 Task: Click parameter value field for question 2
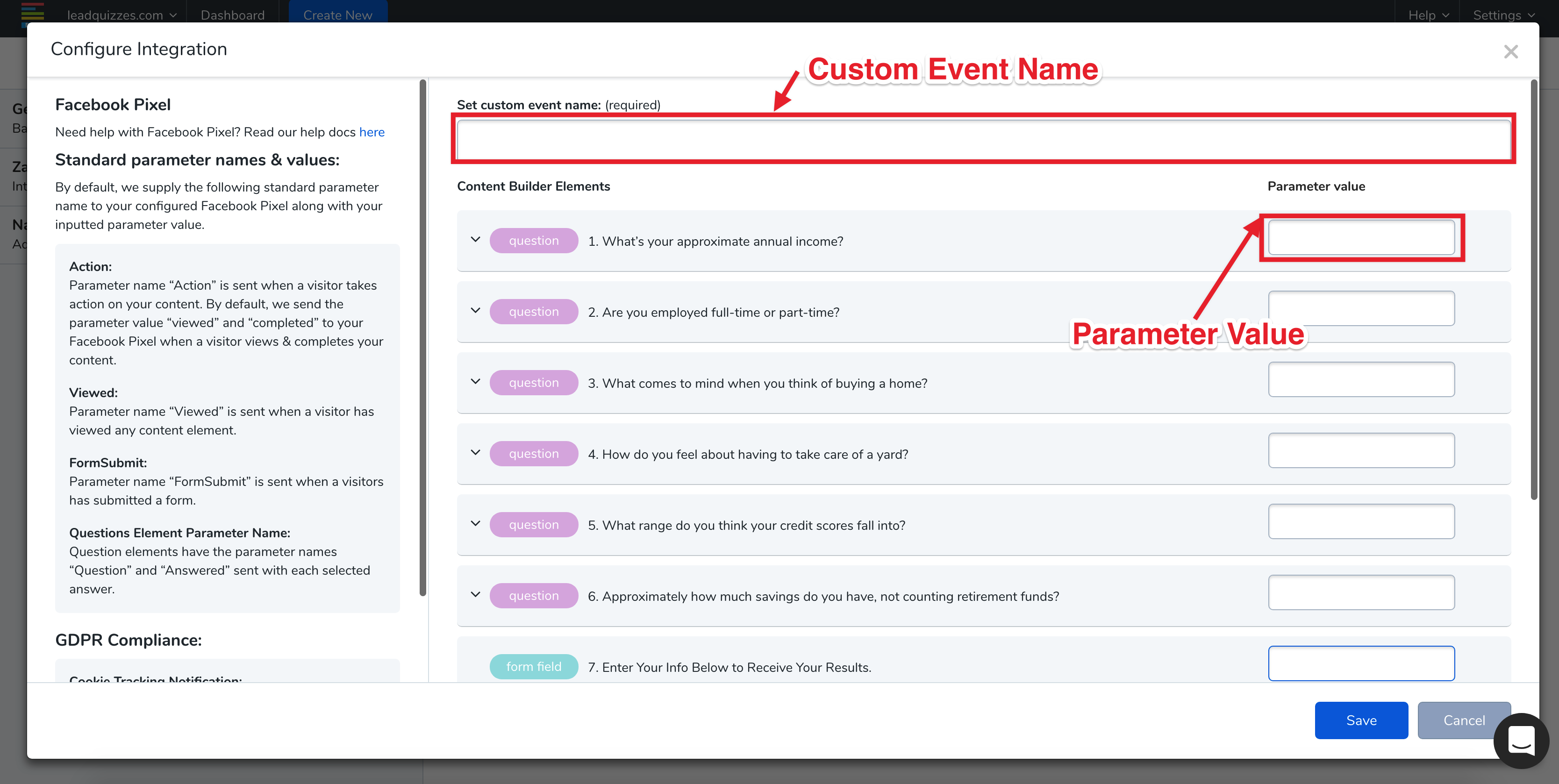(1361, 308)
